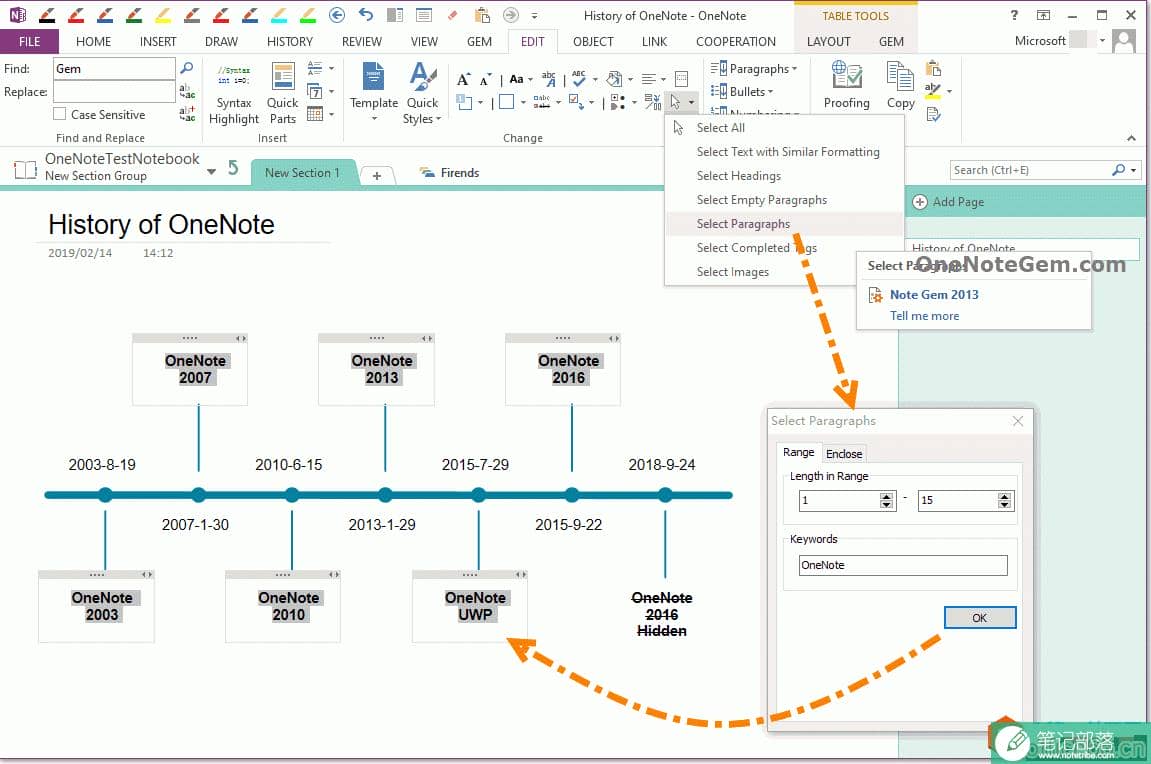The image size is (1151, 764).
Task: Open the Customize Quick Access Toolbar dropdown
Action: click(534, 15)
